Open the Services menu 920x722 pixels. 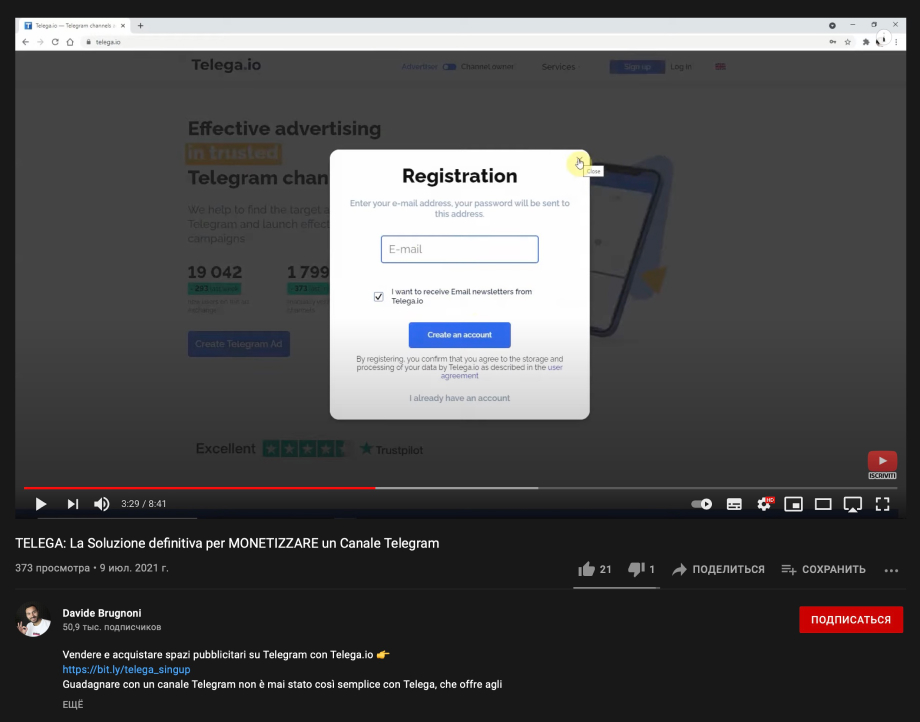pos(558,67)
